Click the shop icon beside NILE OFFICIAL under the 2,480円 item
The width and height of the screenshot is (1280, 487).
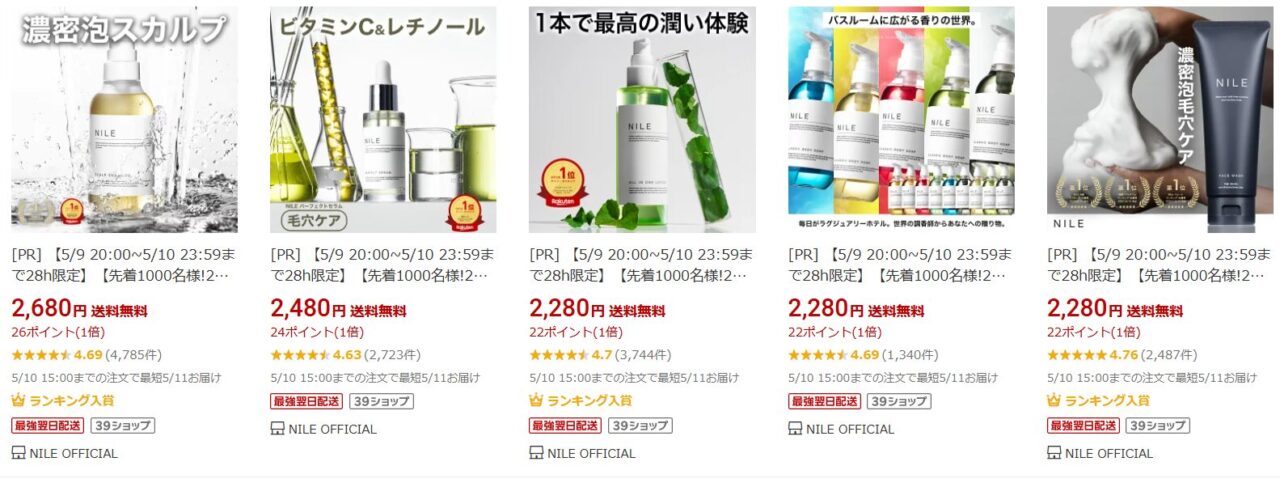coord(277,429)
